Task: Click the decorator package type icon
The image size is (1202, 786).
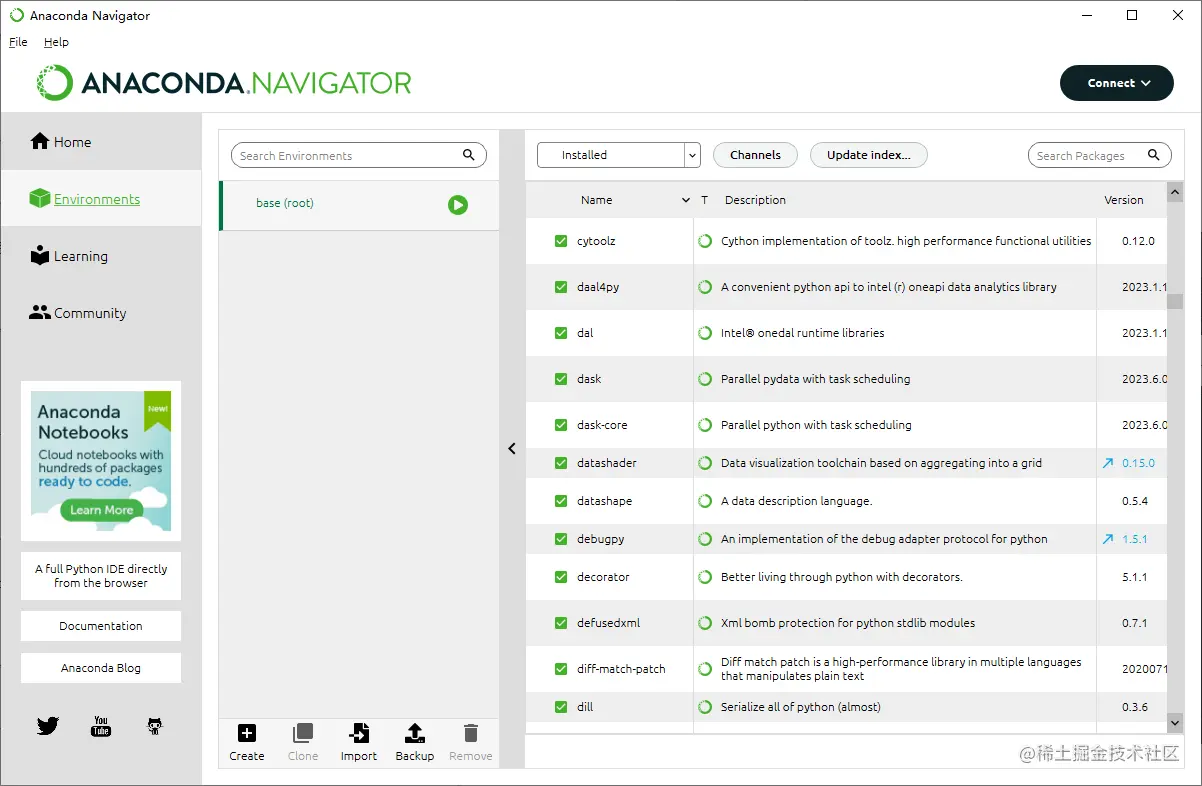Action: coord(706,577)
